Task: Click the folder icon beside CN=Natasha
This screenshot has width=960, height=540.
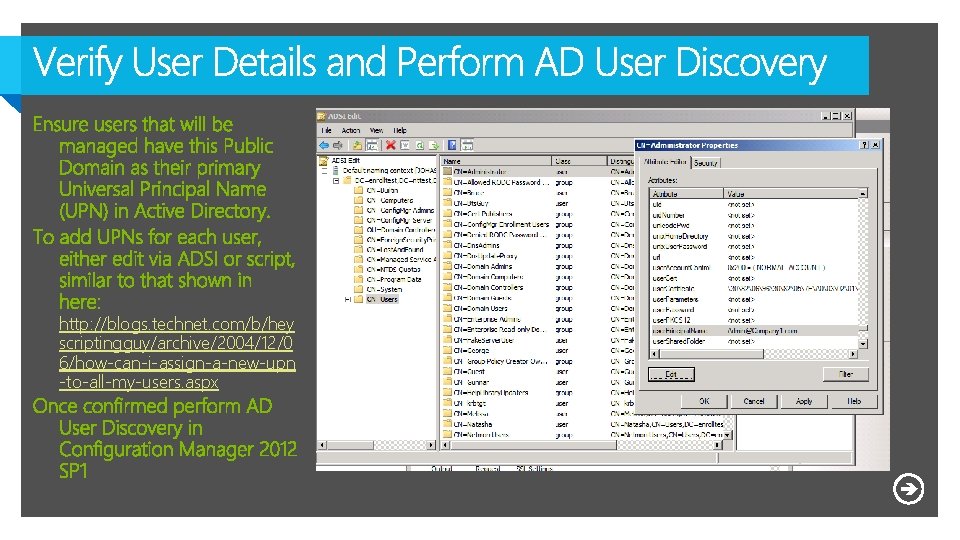Action: pos(448,424)
